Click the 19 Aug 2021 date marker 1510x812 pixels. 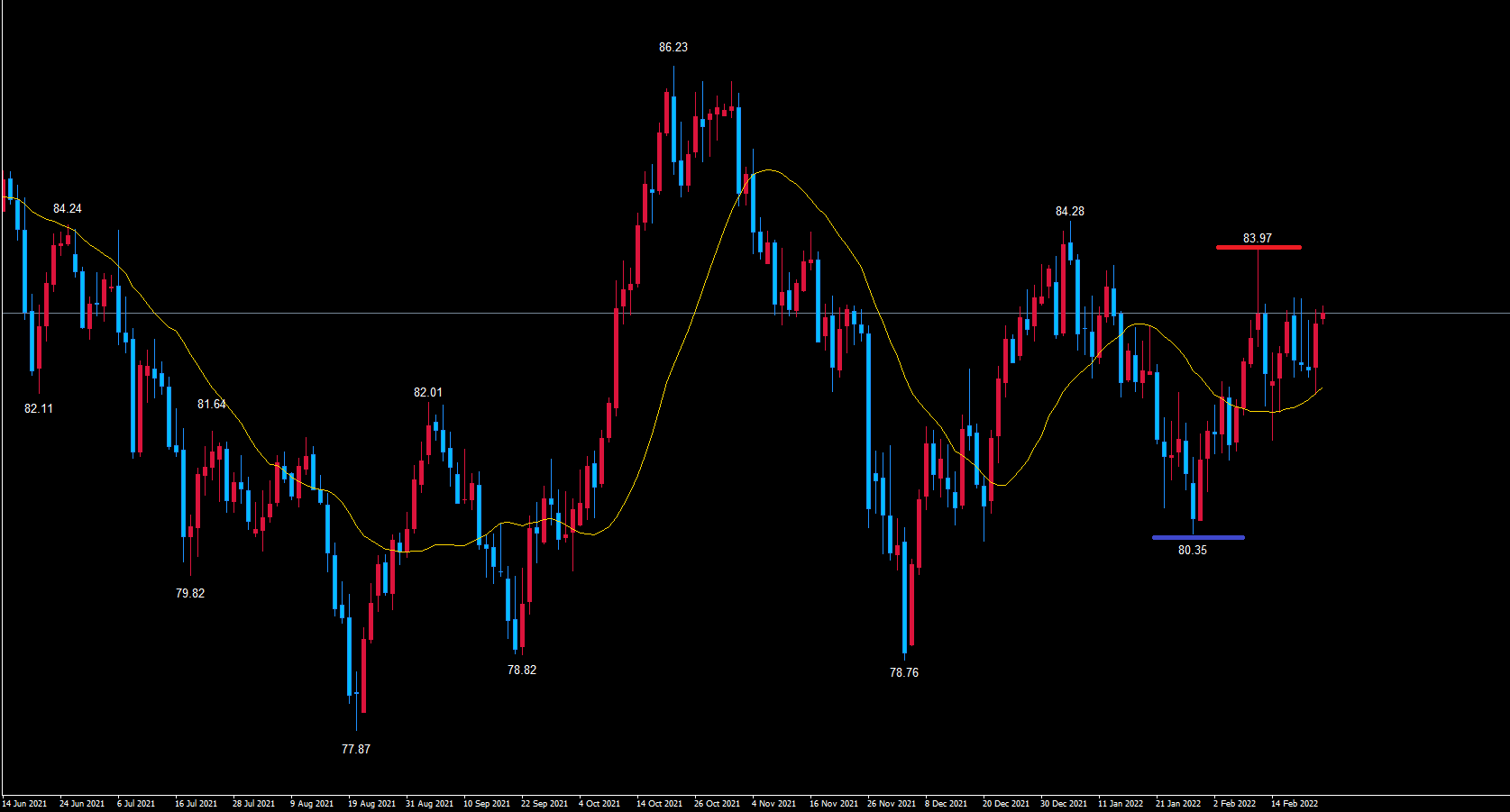pyautogui.click(x=371, y=803)
